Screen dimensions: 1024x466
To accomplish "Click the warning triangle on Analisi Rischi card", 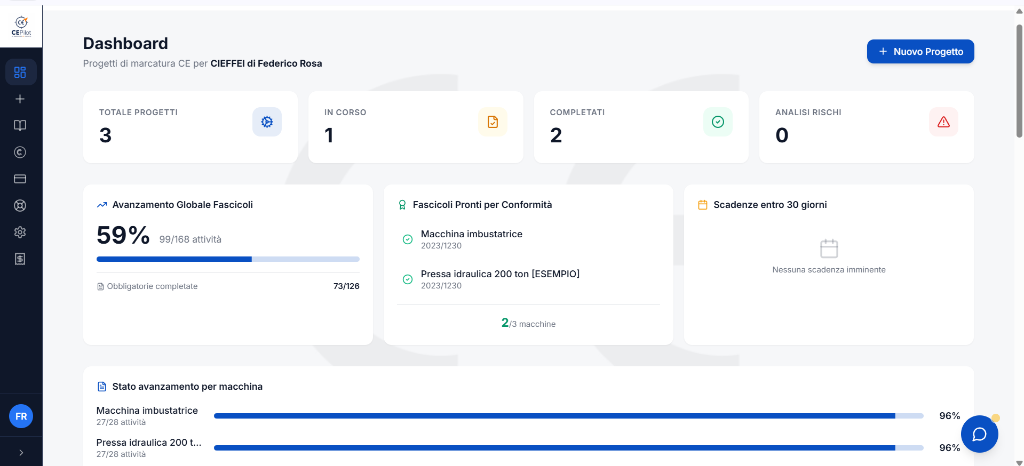I will (943, 122).
